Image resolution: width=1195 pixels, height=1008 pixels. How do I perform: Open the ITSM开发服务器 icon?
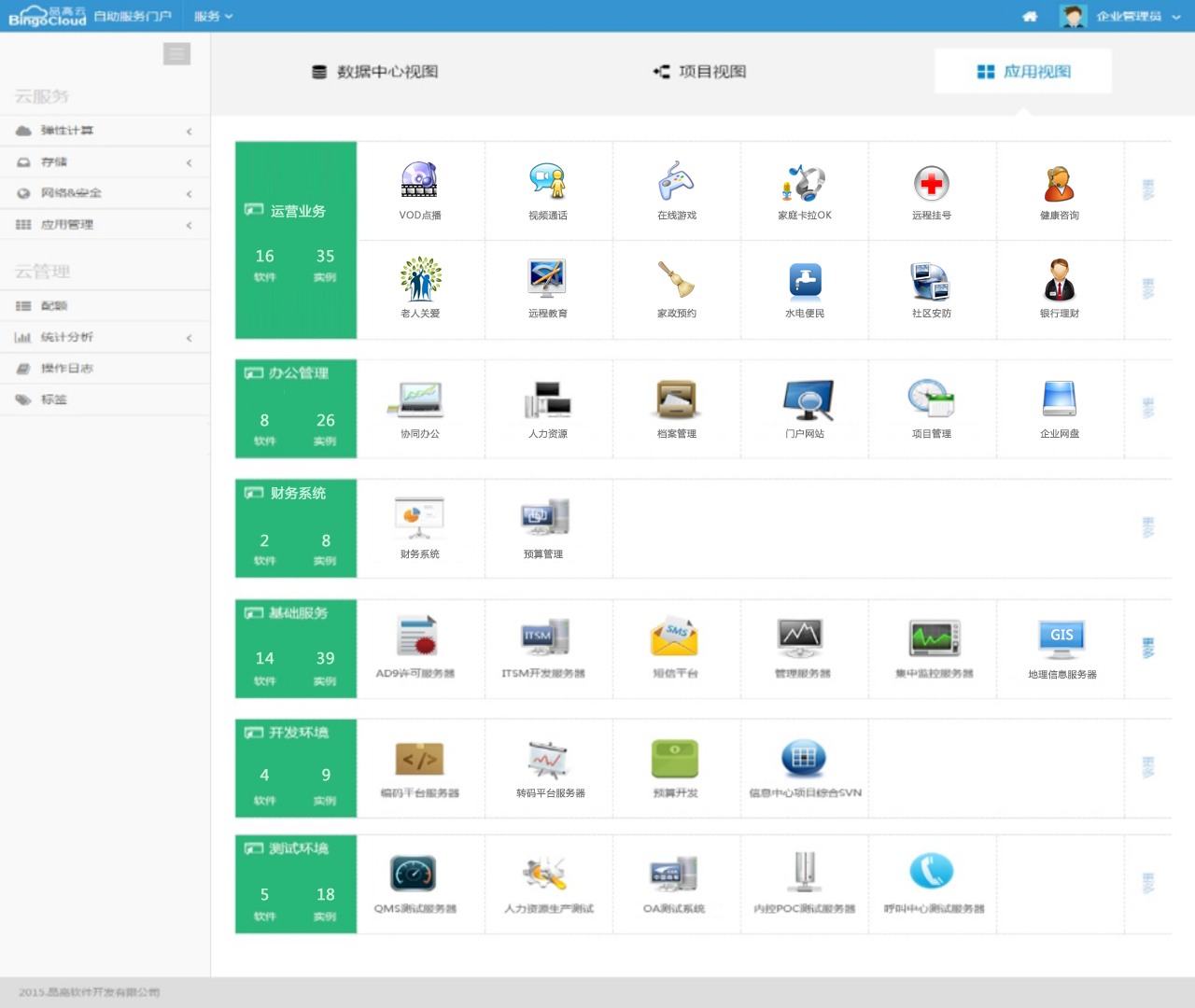545,637
